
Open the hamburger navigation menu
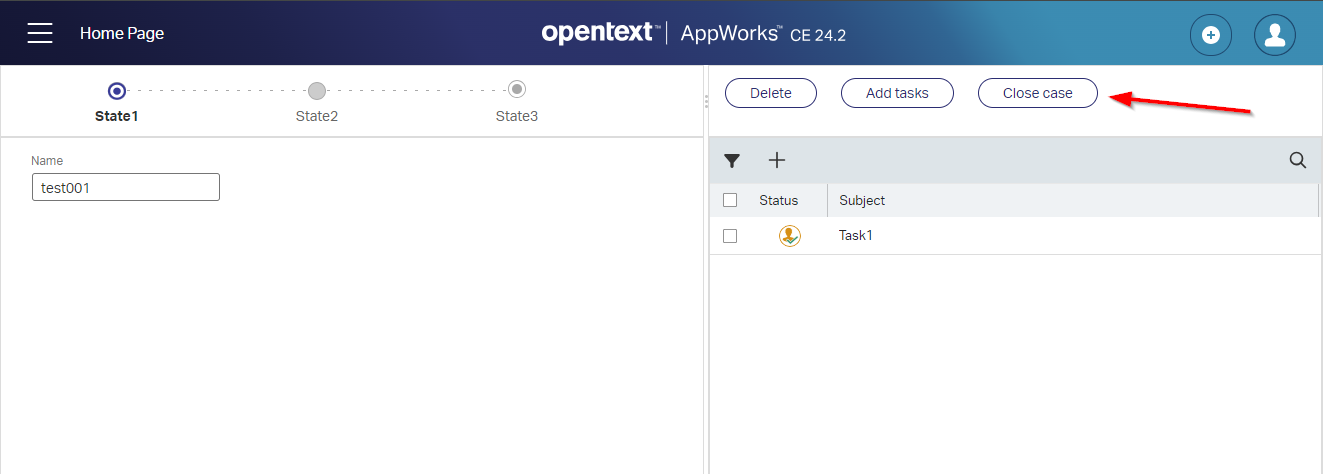[40, 34]
